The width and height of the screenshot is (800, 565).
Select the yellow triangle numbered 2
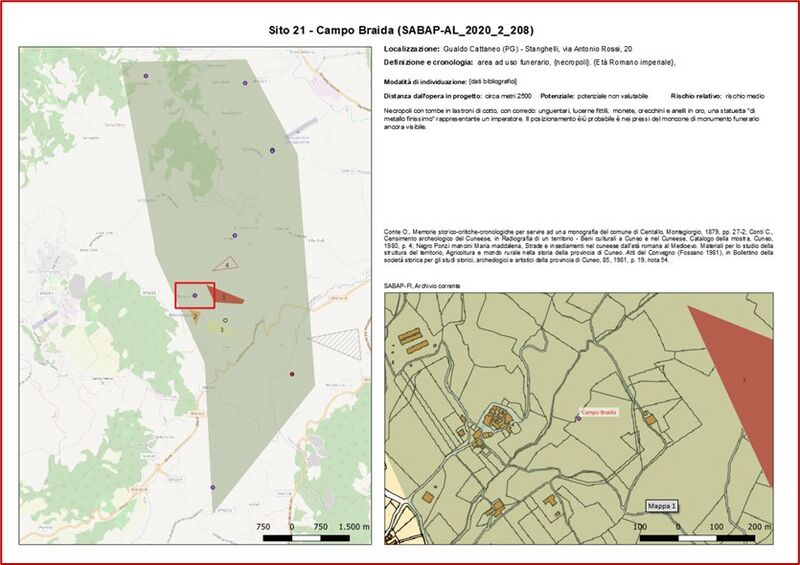point(198,316)
